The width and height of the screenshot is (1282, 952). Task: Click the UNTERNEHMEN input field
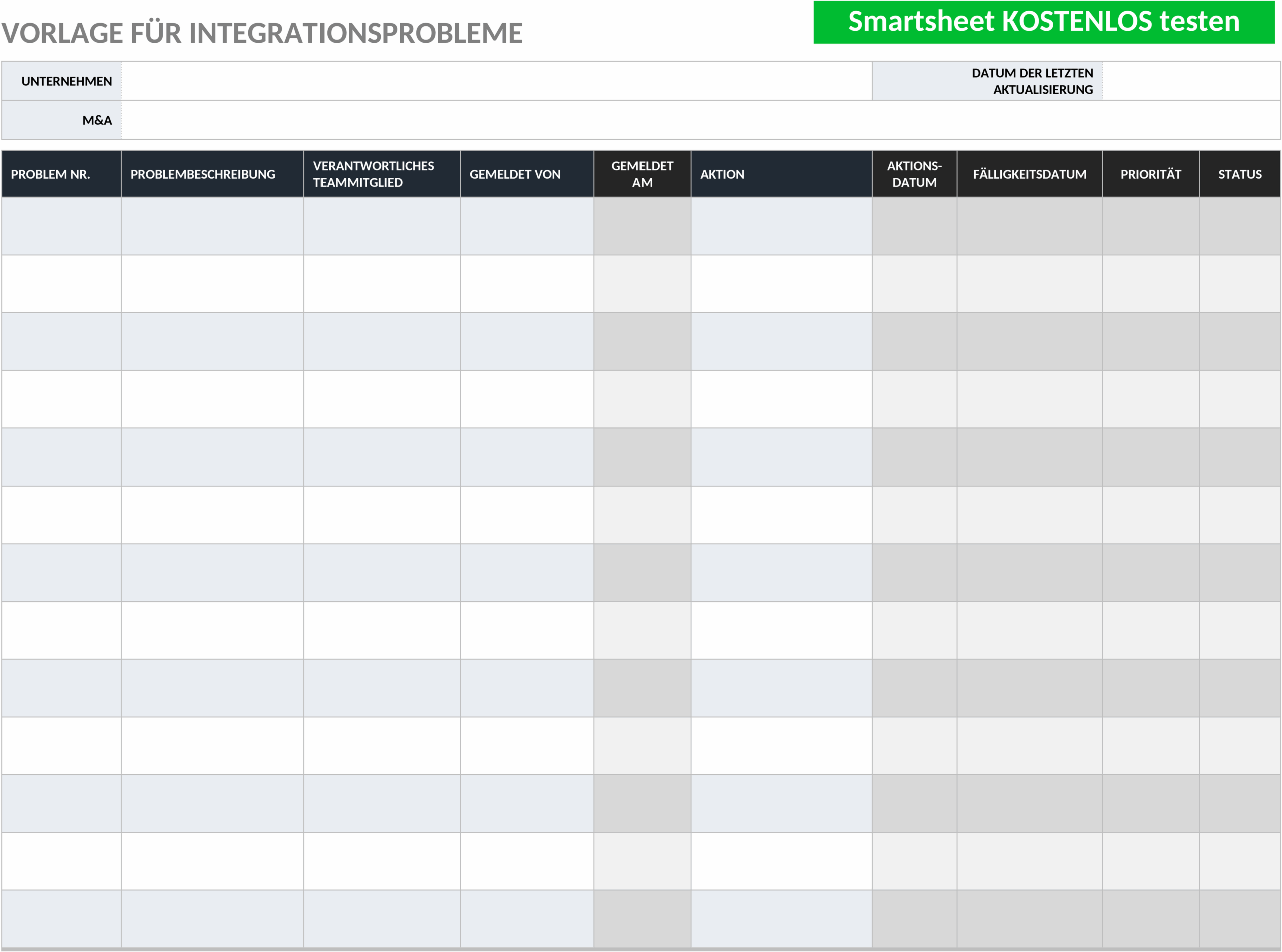[496, 81]
